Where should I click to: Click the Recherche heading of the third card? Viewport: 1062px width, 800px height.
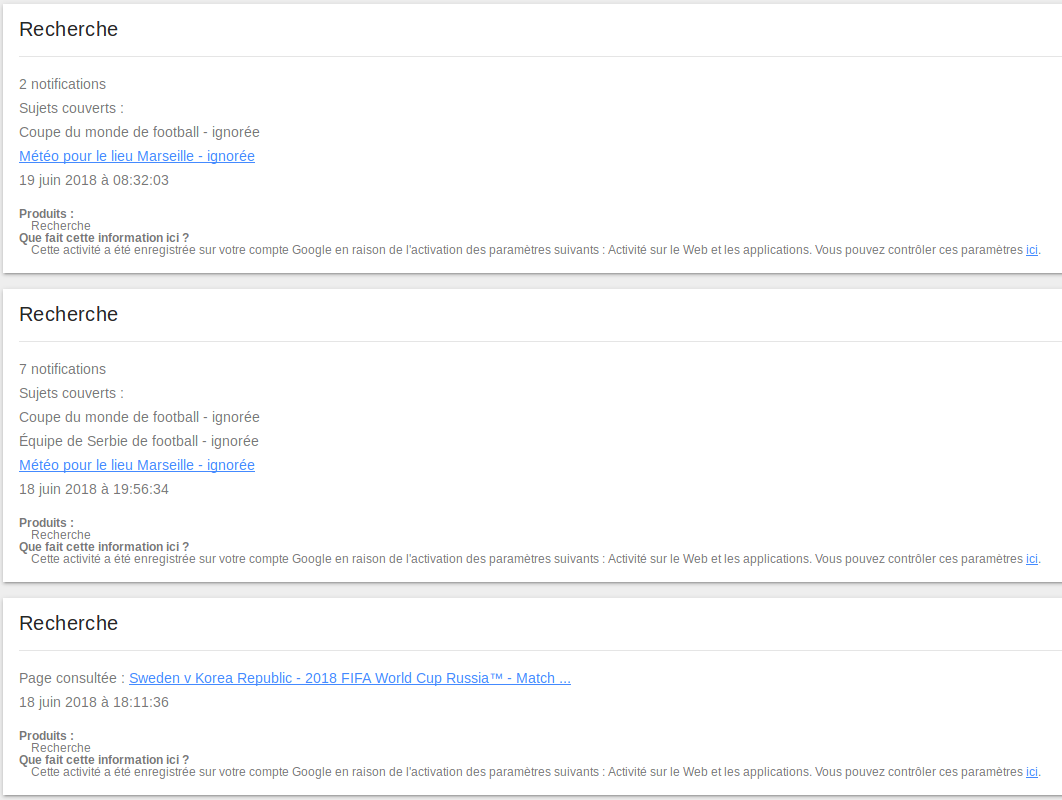[68, 623]
